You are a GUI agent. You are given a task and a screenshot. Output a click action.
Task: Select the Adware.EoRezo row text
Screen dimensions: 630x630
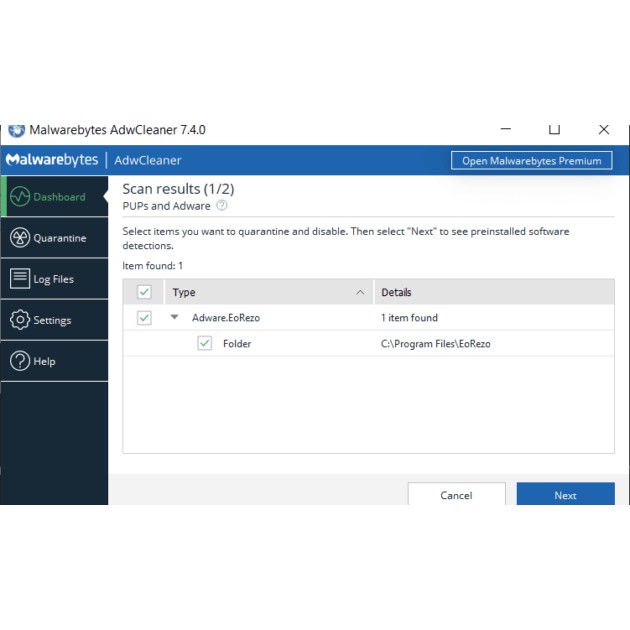click(226, 318)
